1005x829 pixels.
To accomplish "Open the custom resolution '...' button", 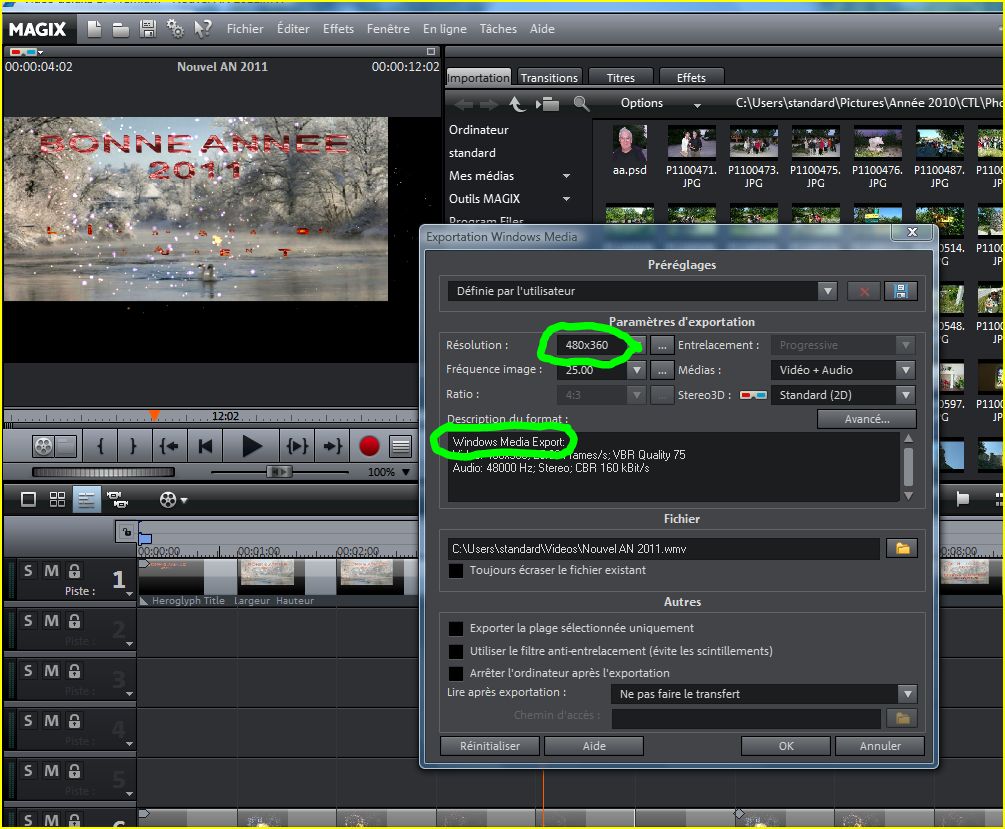I will pyautogui.click(x=662, y=345).
